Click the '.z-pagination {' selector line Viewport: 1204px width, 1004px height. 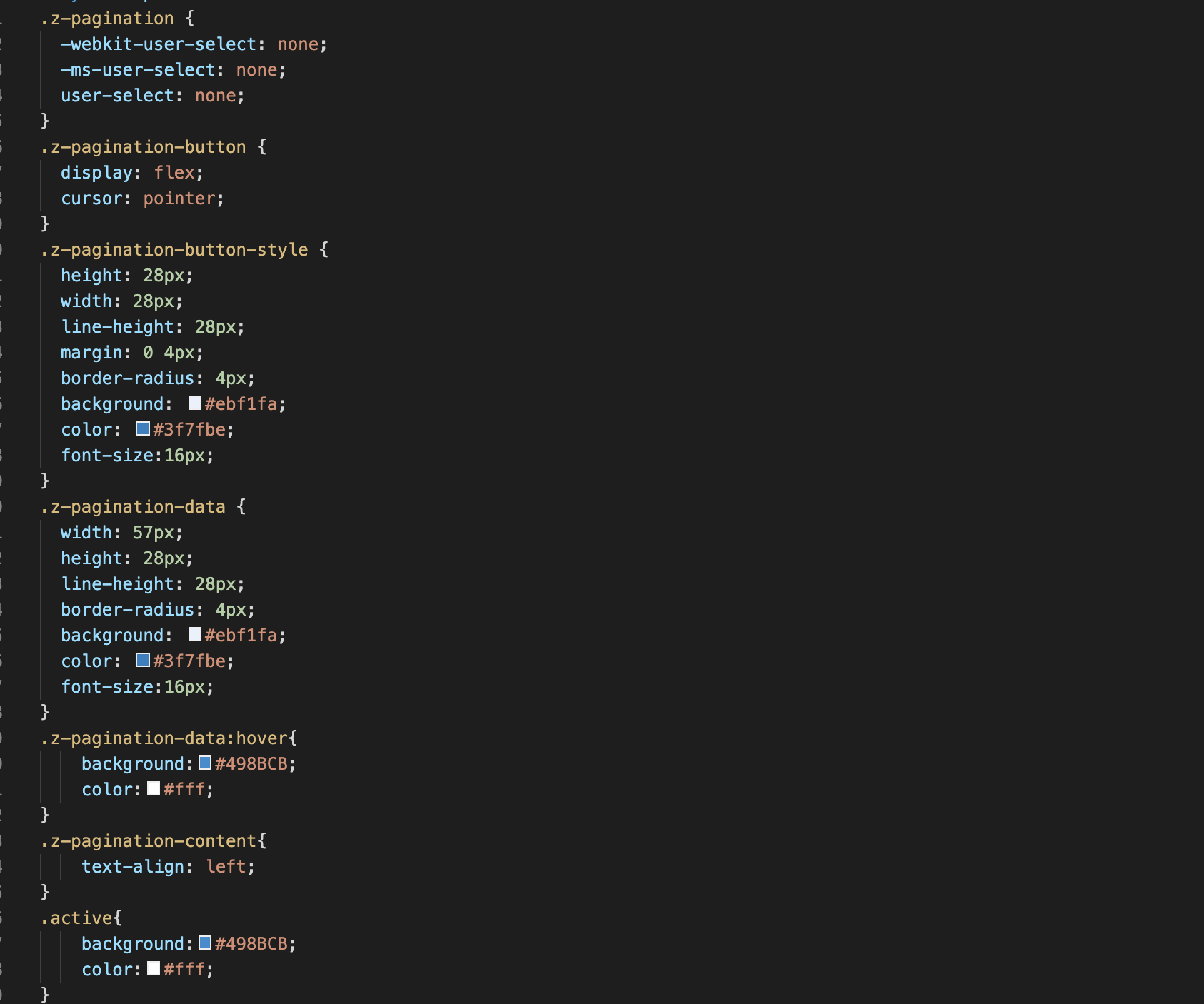point(117,19)
